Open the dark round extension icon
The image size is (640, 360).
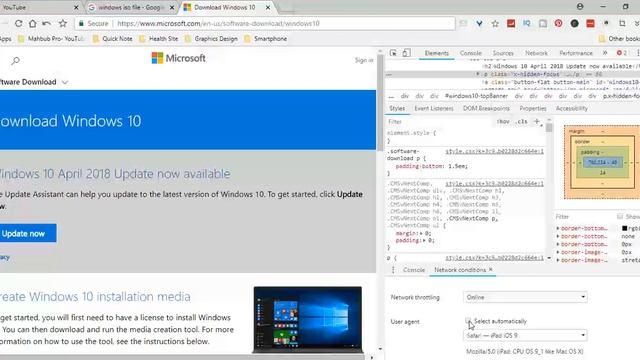574,24
